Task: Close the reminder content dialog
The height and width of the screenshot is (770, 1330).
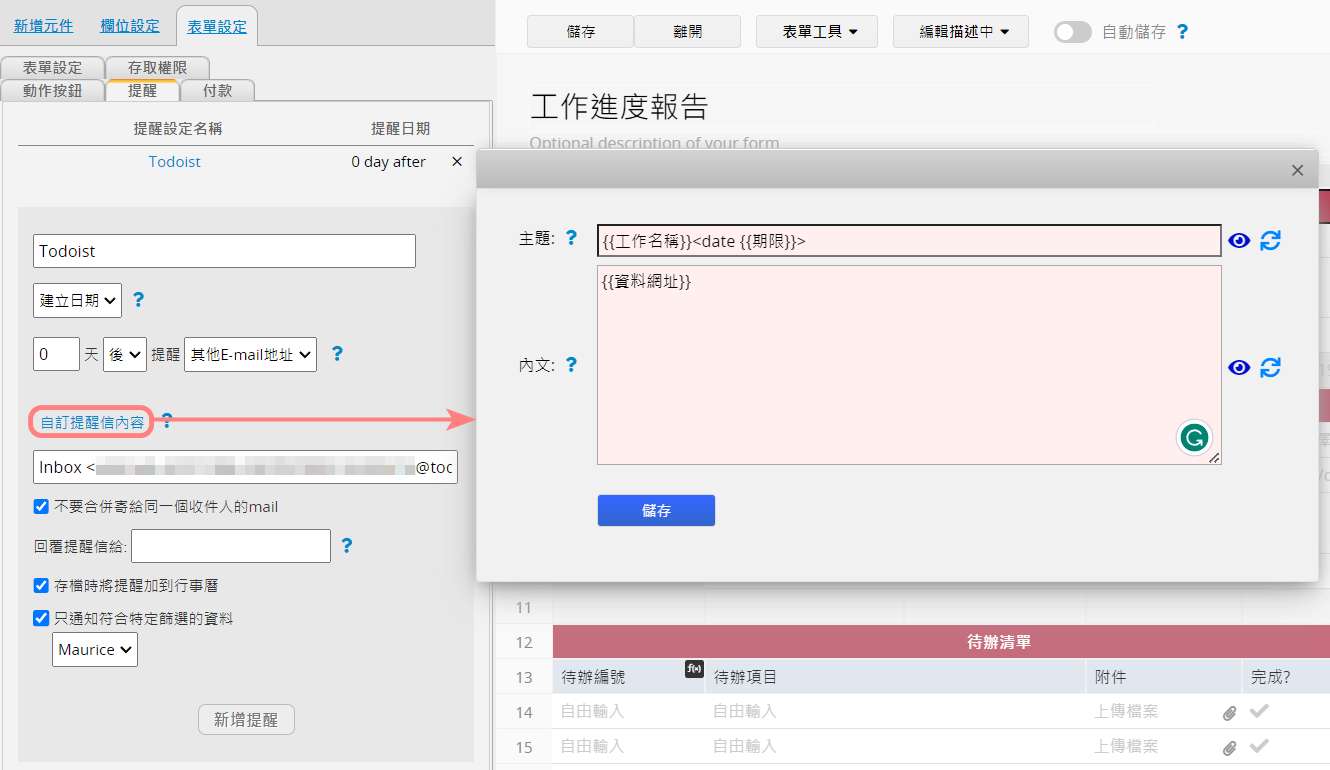Action: click(x=1297, y=170)
